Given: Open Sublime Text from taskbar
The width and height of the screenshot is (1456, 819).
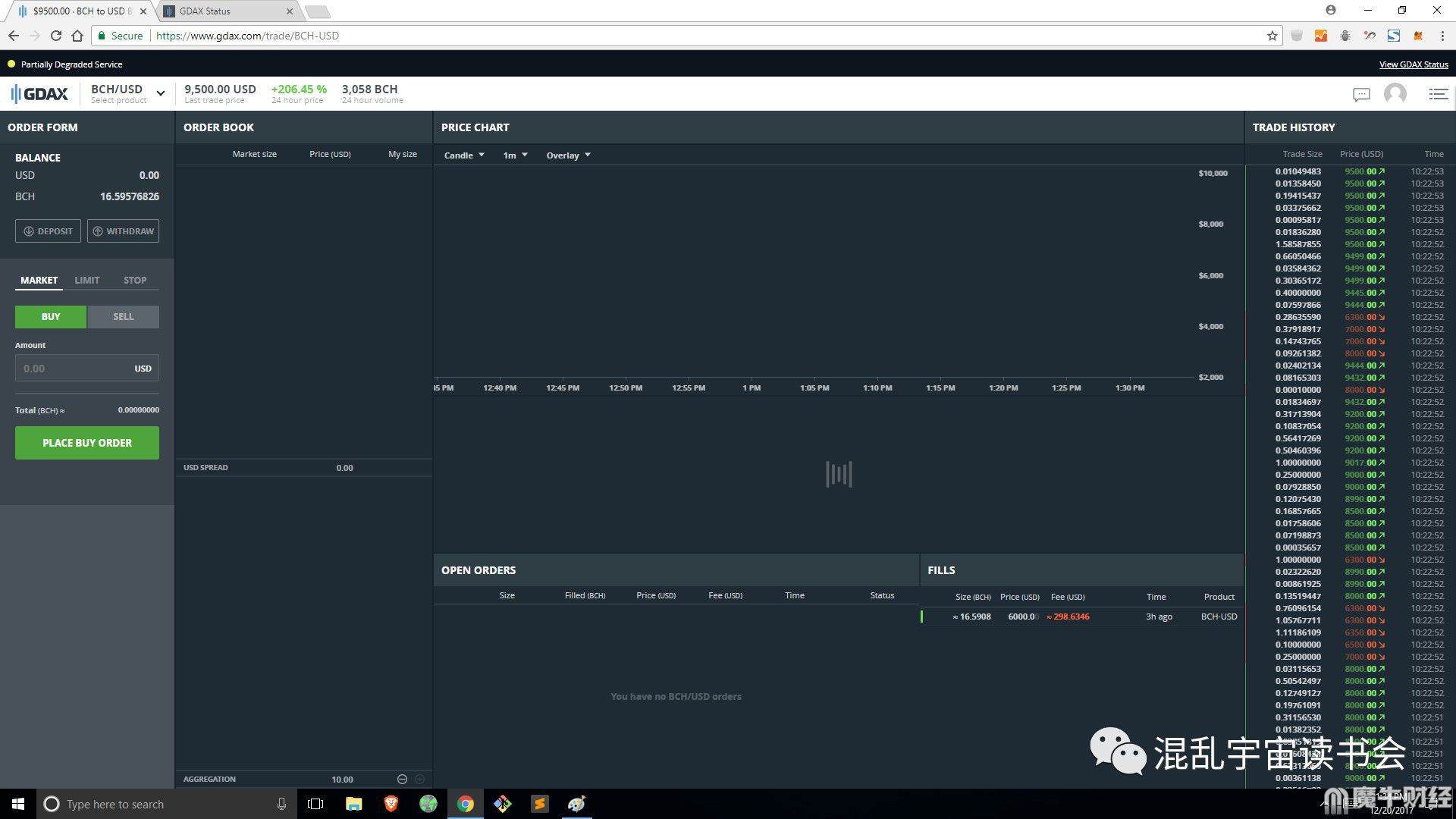Looking at the screenshot, I should (539, 804).
